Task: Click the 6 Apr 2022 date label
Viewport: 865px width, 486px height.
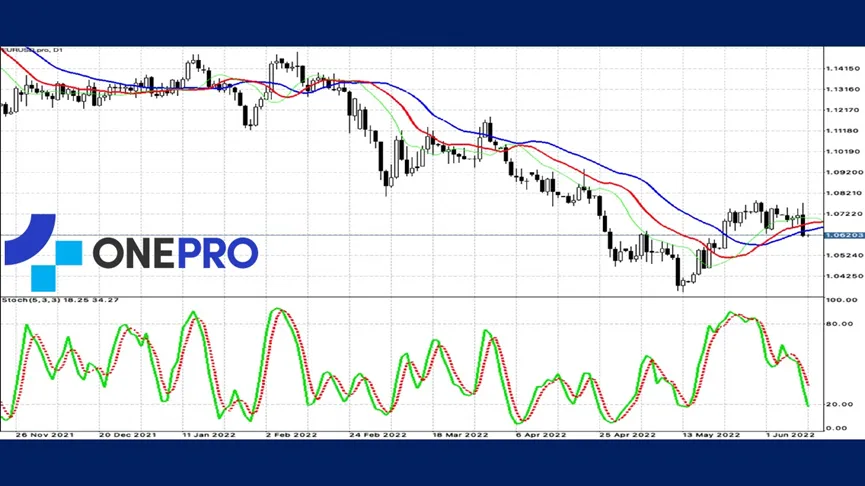Action: coord(541,435)
